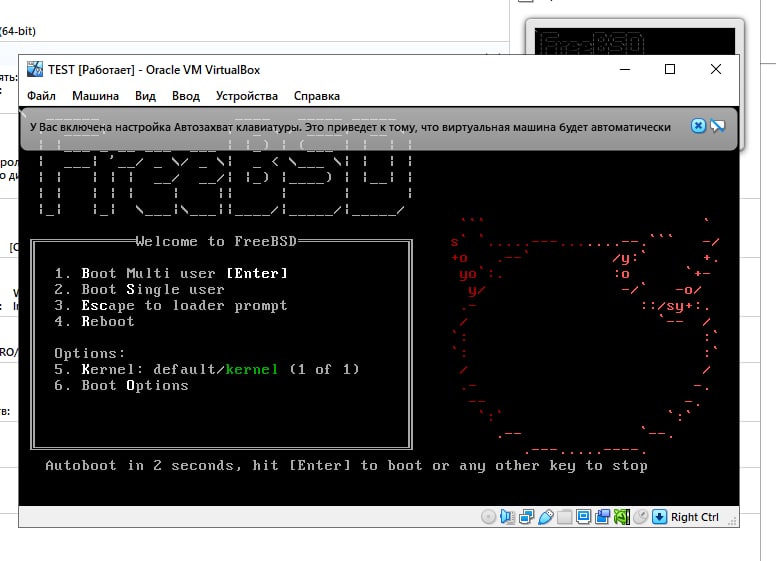Click the green CPU activity indicator
The height and width of the screenshot is (561, 776).
[x=622, y=517]
